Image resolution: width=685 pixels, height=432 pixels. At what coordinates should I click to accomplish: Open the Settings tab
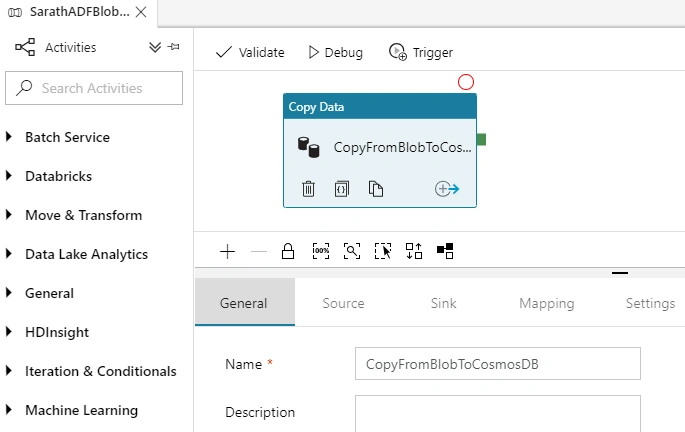pyautogui.click(x=650, y=303)
